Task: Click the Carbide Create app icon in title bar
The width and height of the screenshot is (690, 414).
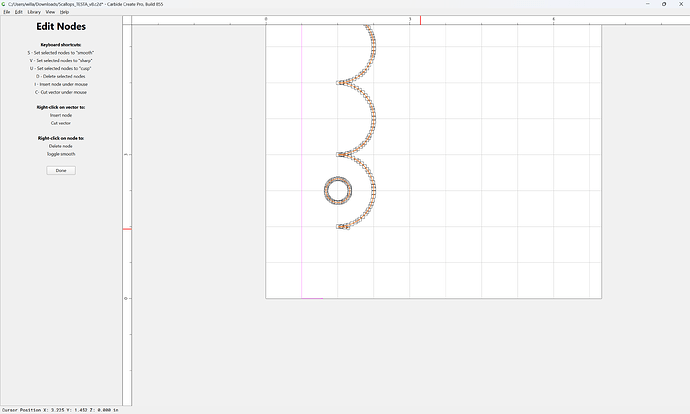Action: (4, 4)
